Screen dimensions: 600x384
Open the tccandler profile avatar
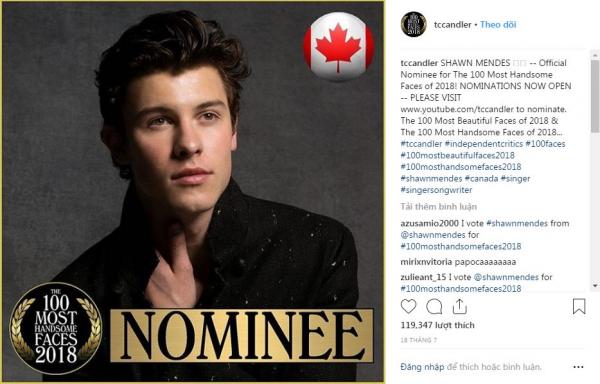coord(414,24)
